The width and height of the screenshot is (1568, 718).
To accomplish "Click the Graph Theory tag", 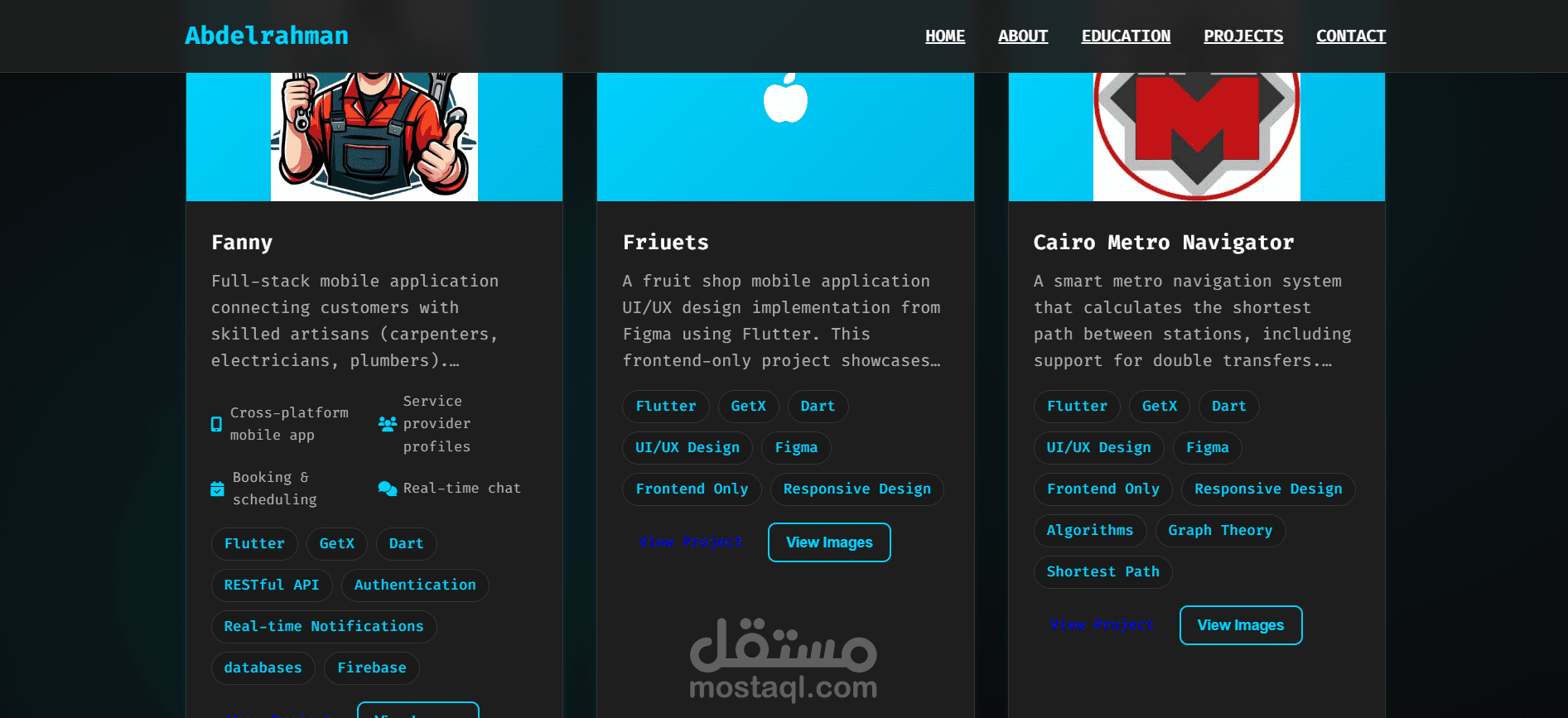I will (1220, 530).
